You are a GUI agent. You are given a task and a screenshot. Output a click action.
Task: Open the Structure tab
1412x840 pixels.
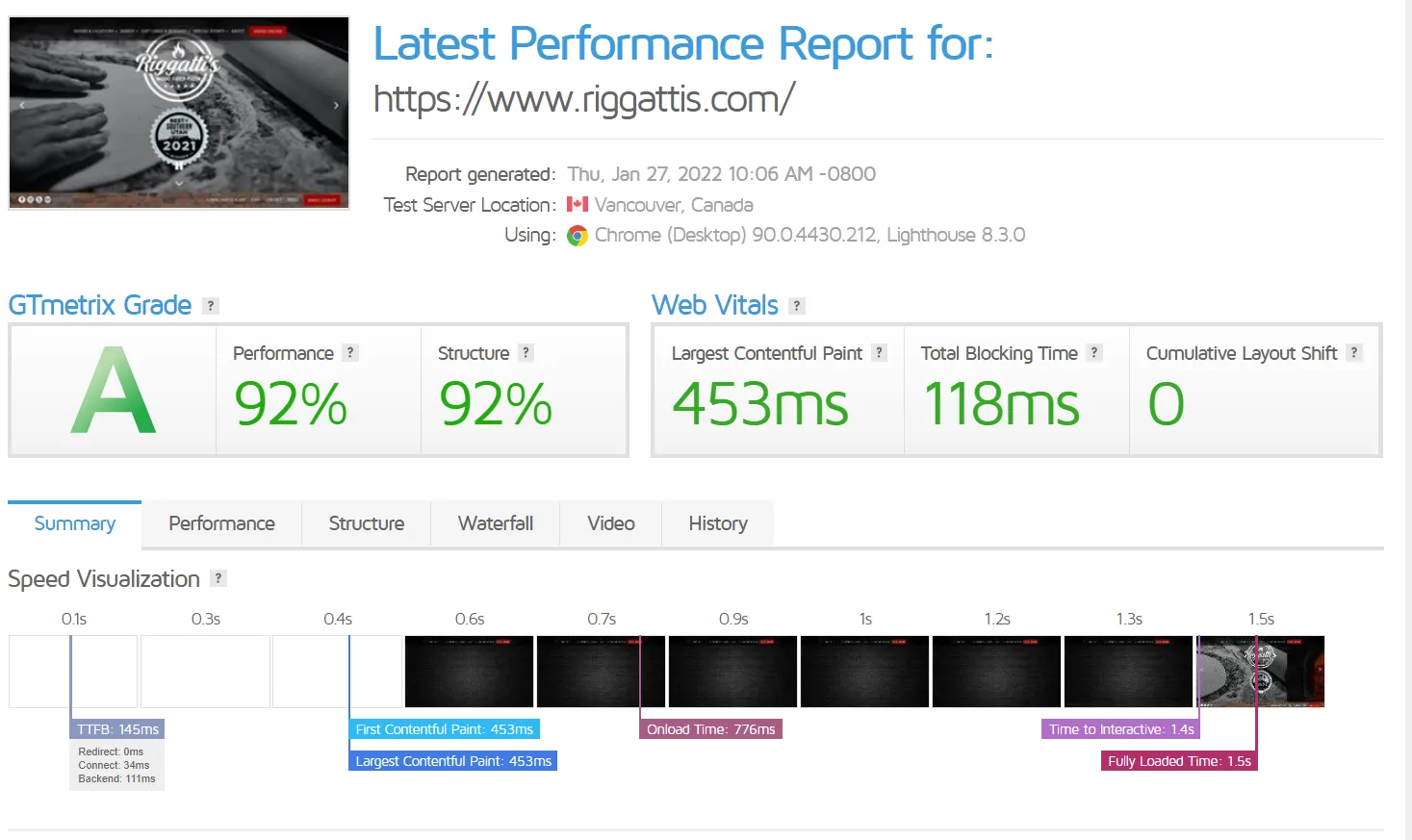click(x=366, y=523)
